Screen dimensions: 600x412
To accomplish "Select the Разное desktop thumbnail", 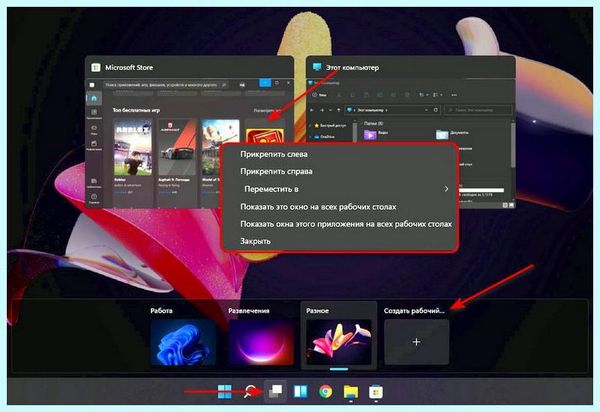I will (x=339, y=342).
